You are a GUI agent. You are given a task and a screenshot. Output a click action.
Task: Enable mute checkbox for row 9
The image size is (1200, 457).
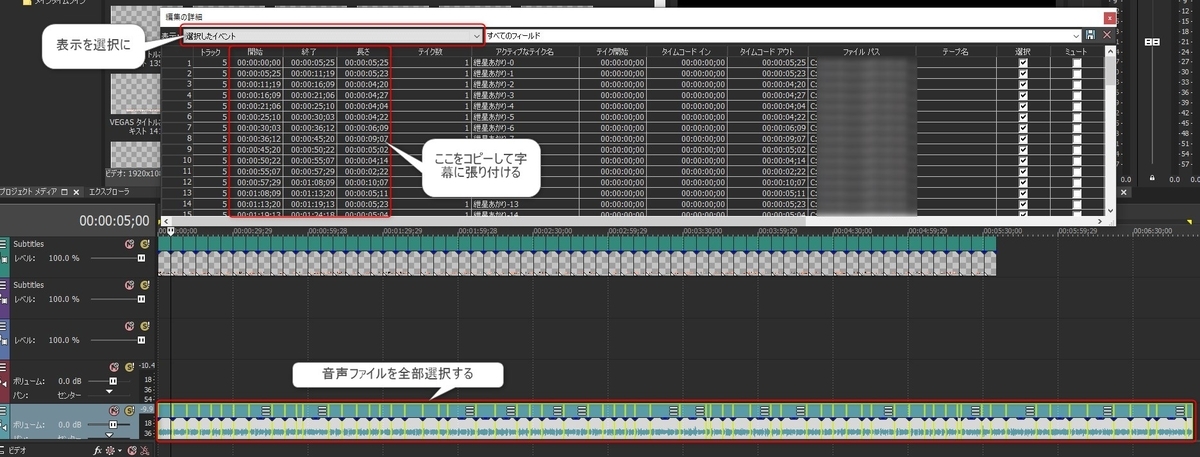pyautogui.click(x=1076, y=149)
